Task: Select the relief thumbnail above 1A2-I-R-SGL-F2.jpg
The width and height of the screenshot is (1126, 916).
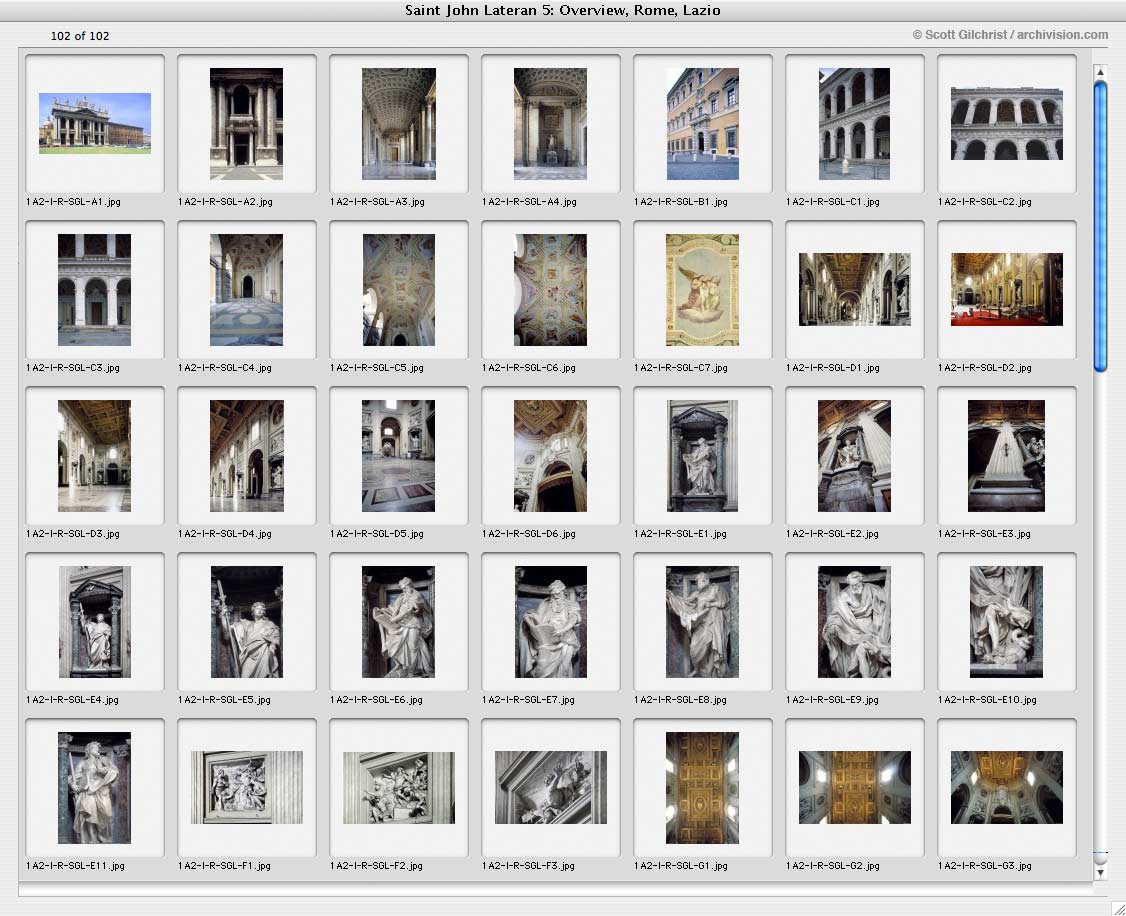Action: (399, 788)
